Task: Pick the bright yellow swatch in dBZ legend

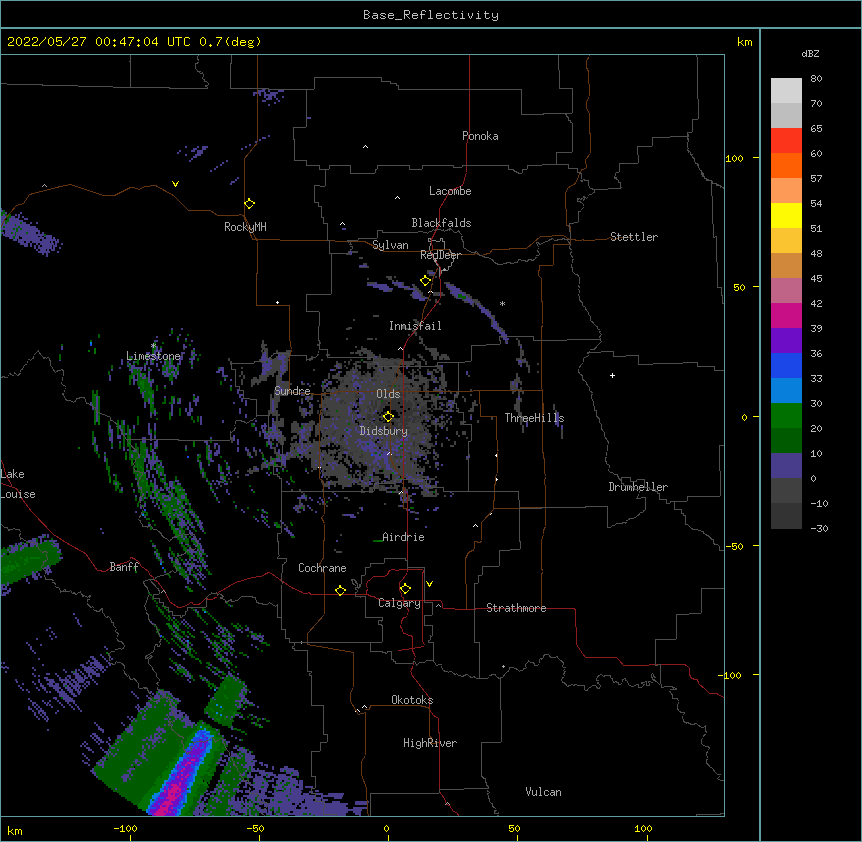Action: pos(786,215)
